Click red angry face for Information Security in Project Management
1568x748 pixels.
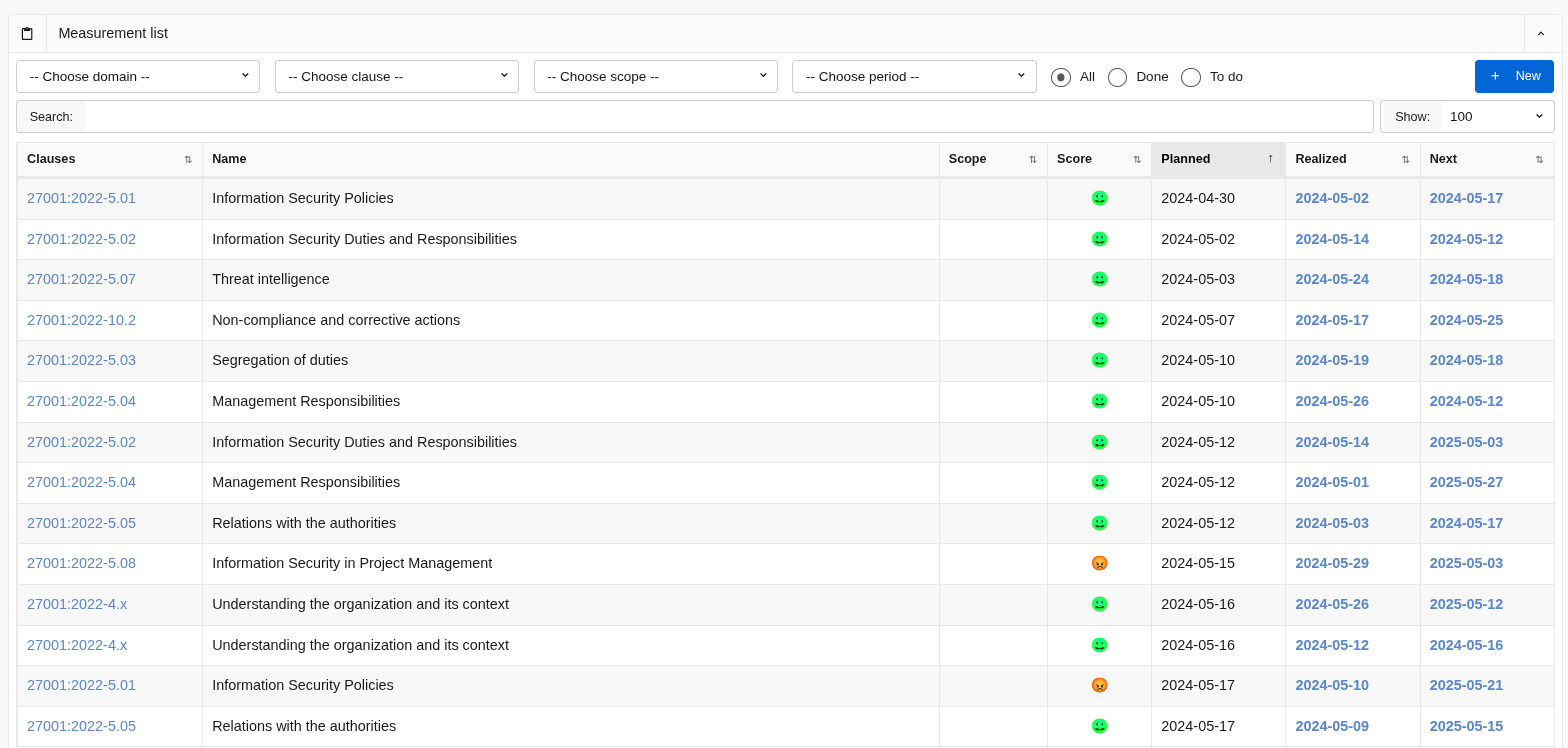[x=1099, y=564]
